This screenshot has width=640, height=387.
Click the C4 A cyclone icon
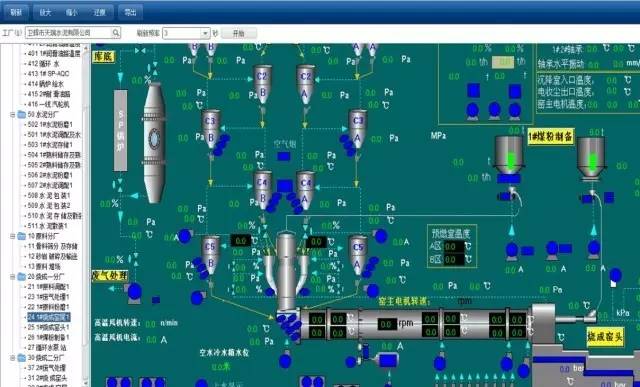pos(306,189)
